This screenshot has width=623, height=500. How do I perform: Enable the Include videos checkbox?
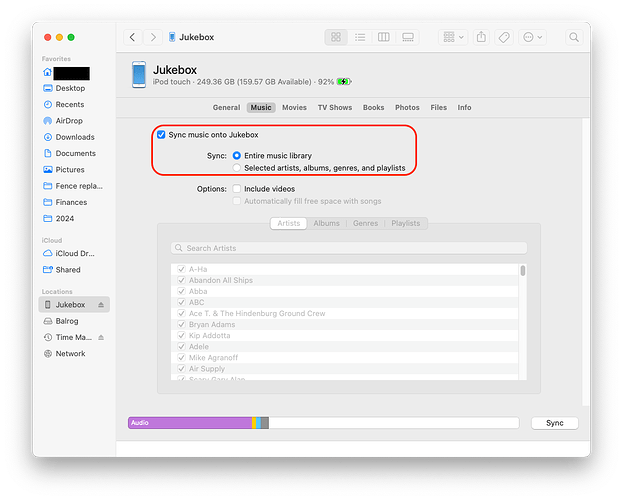click(x=237, y=189)
